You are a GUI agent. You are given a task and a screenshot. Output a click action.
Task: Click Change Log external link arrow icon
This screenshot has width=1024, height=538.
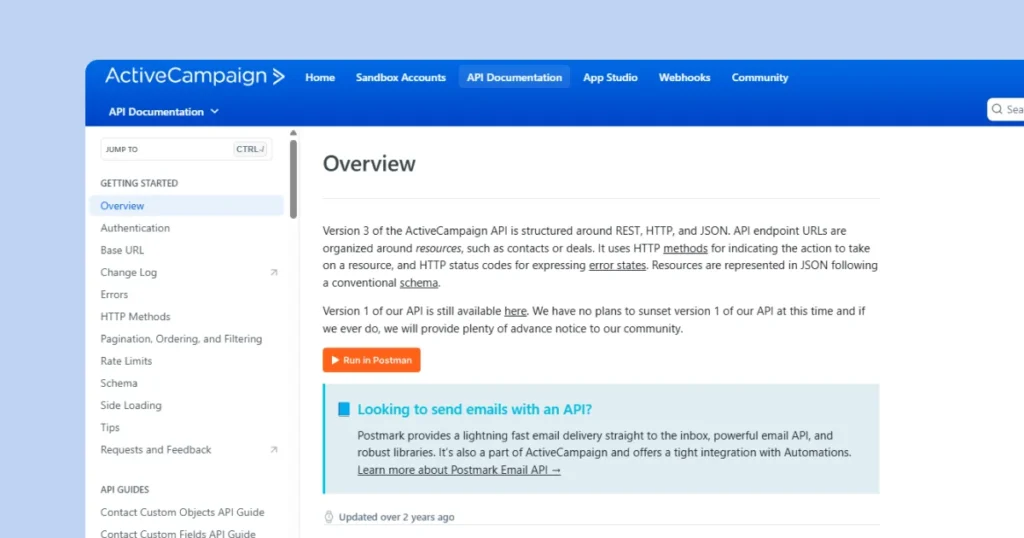274,272
